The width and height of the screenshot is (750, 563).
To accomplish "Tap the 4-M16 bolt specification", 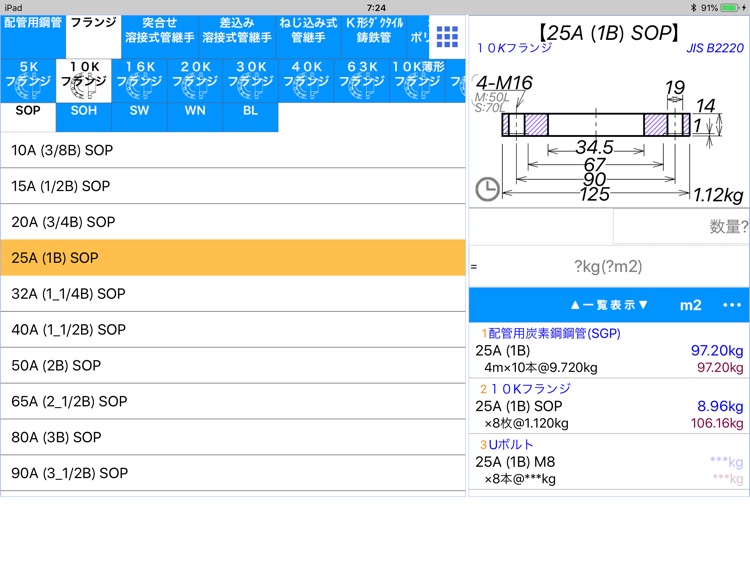I will coord(504,83).
